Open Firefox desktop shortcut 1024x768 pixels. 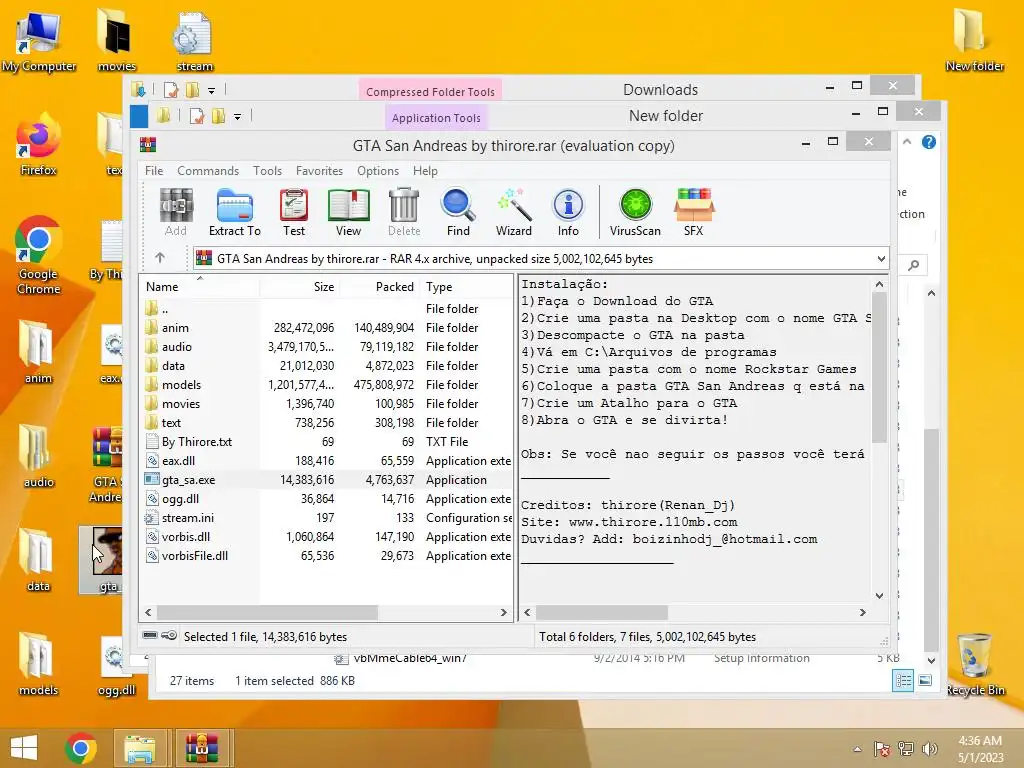pyautogui.click(x=39, y=145)
